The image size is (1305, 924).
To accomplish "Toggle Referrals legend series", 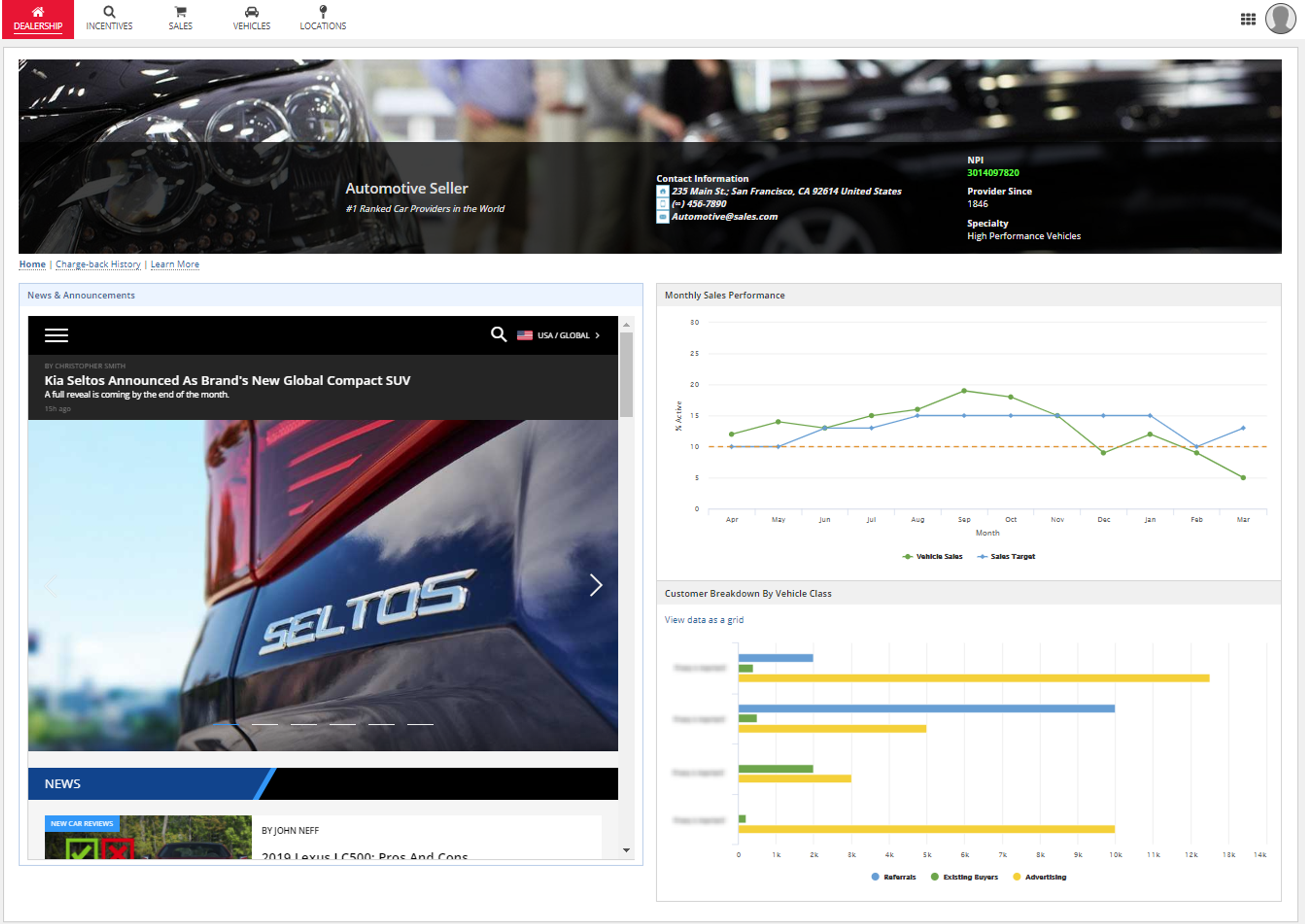I will tap(893, 877).
